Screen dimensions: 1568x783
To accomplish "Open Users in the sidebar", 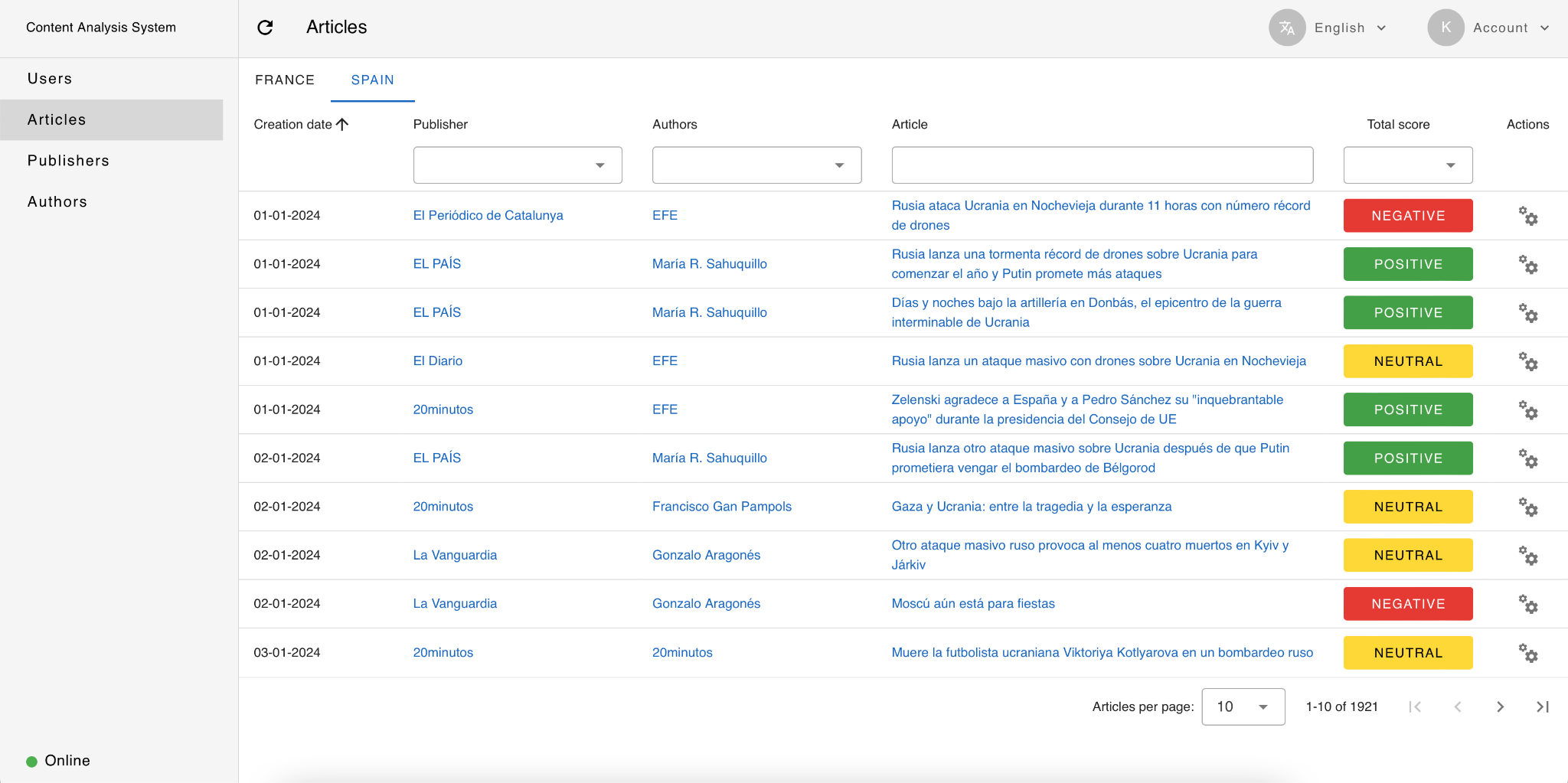I will (112, 79).
